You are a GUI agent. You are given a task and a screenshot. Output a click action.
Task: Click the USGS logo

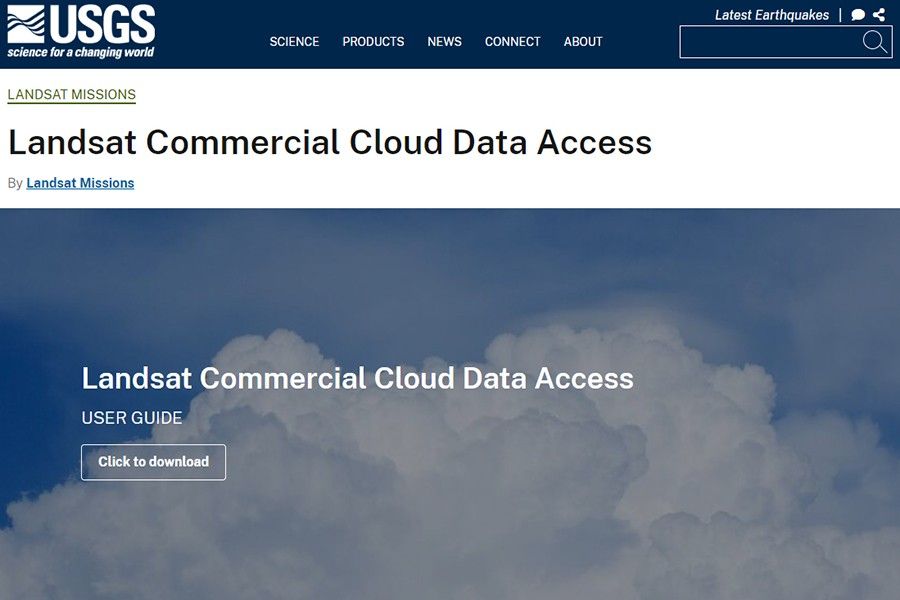(x=80, y=25)
